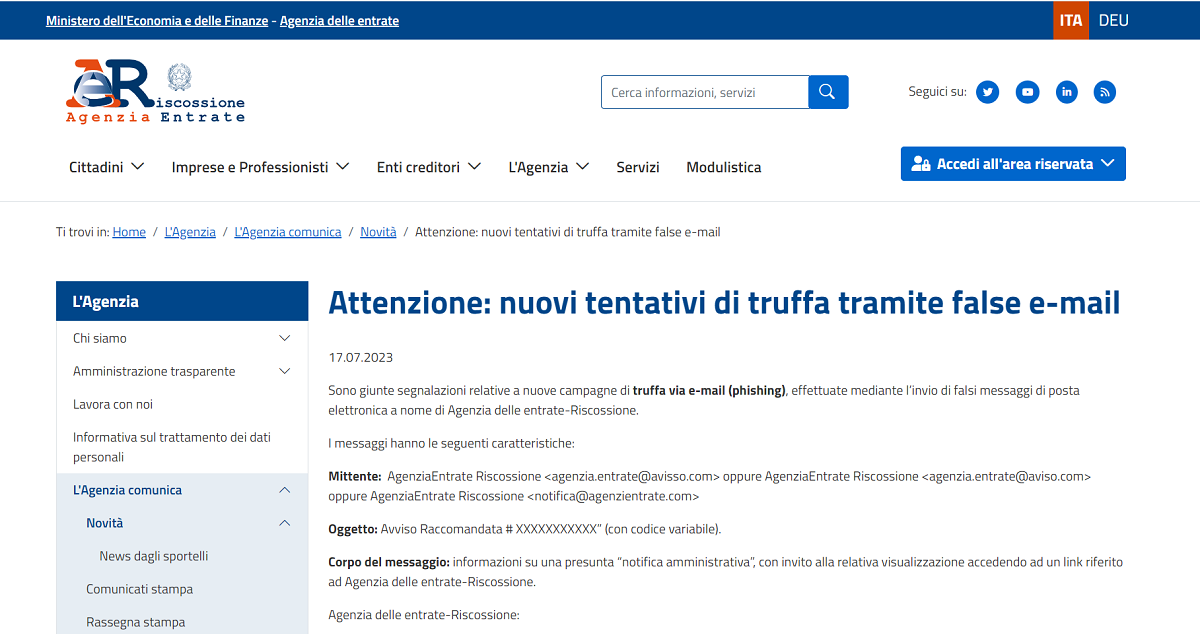This screenshot has height=634, width=1200.
Task: Click the RSS feed icon
Action: [1104, 92]
